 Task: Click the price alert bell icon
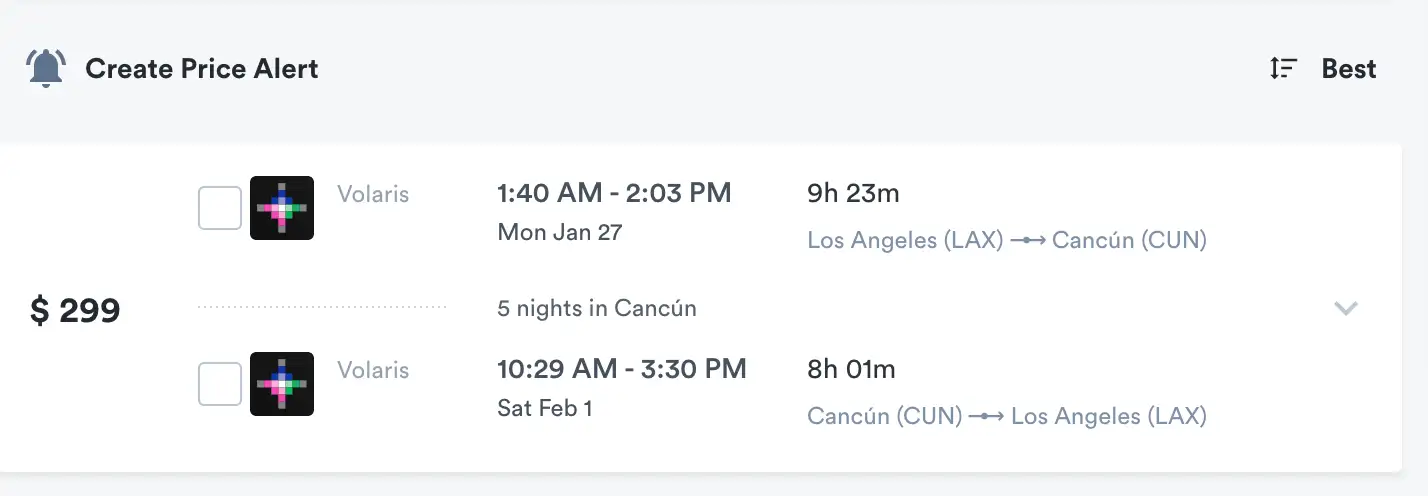click(45, 69)
